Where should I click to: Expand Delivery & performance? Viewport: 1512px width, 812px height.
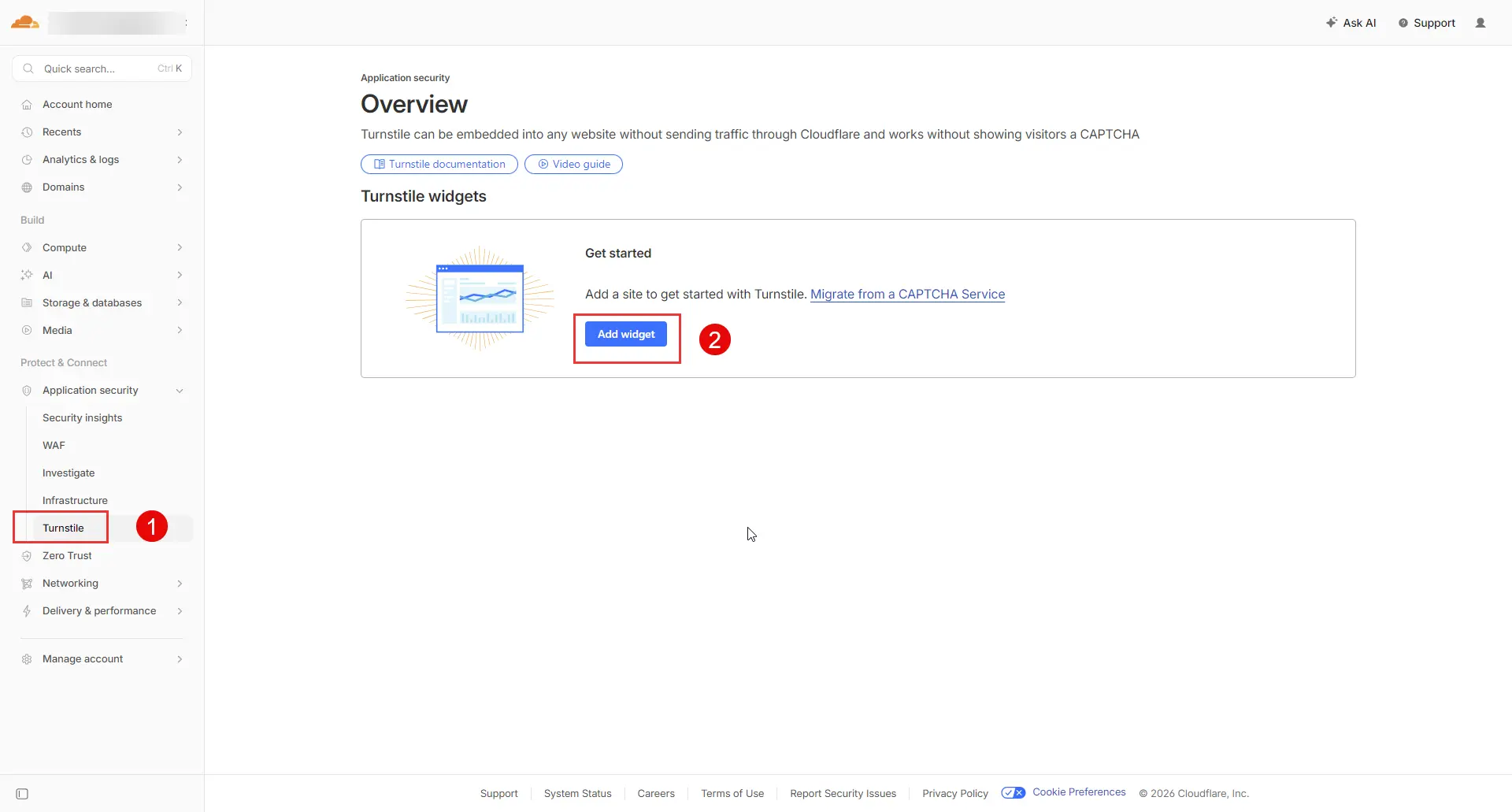[180, 610]
